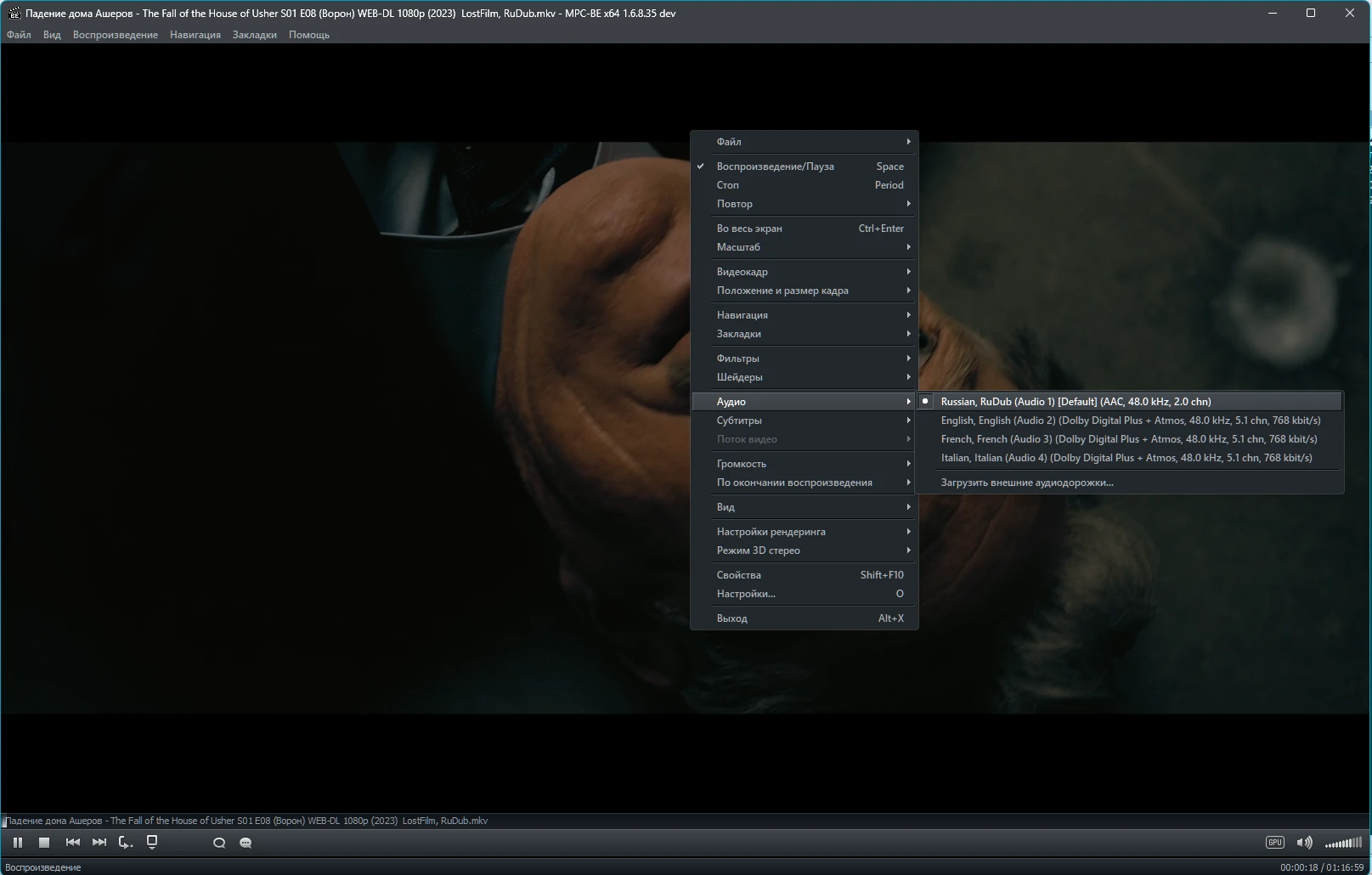
Task: Skip to next file with the next button
Action: pos(99,843)
